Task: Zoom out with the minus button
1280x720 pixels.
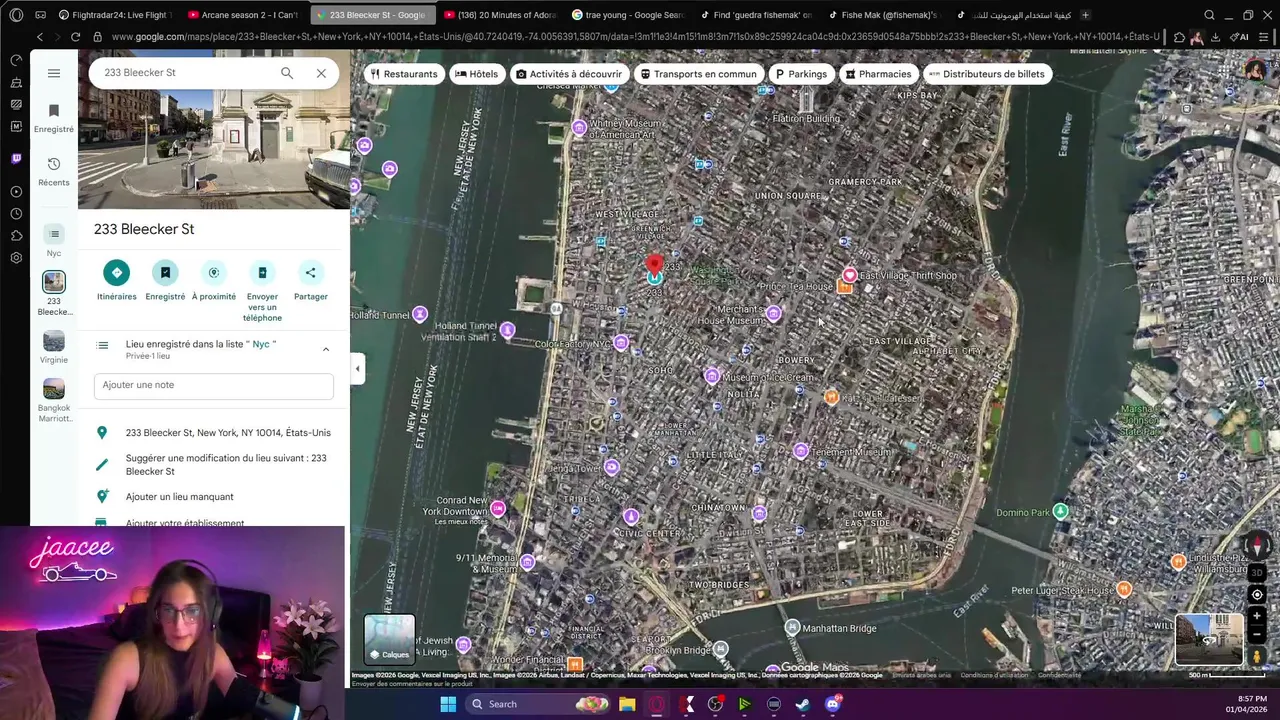Action: coord(1257,635)
